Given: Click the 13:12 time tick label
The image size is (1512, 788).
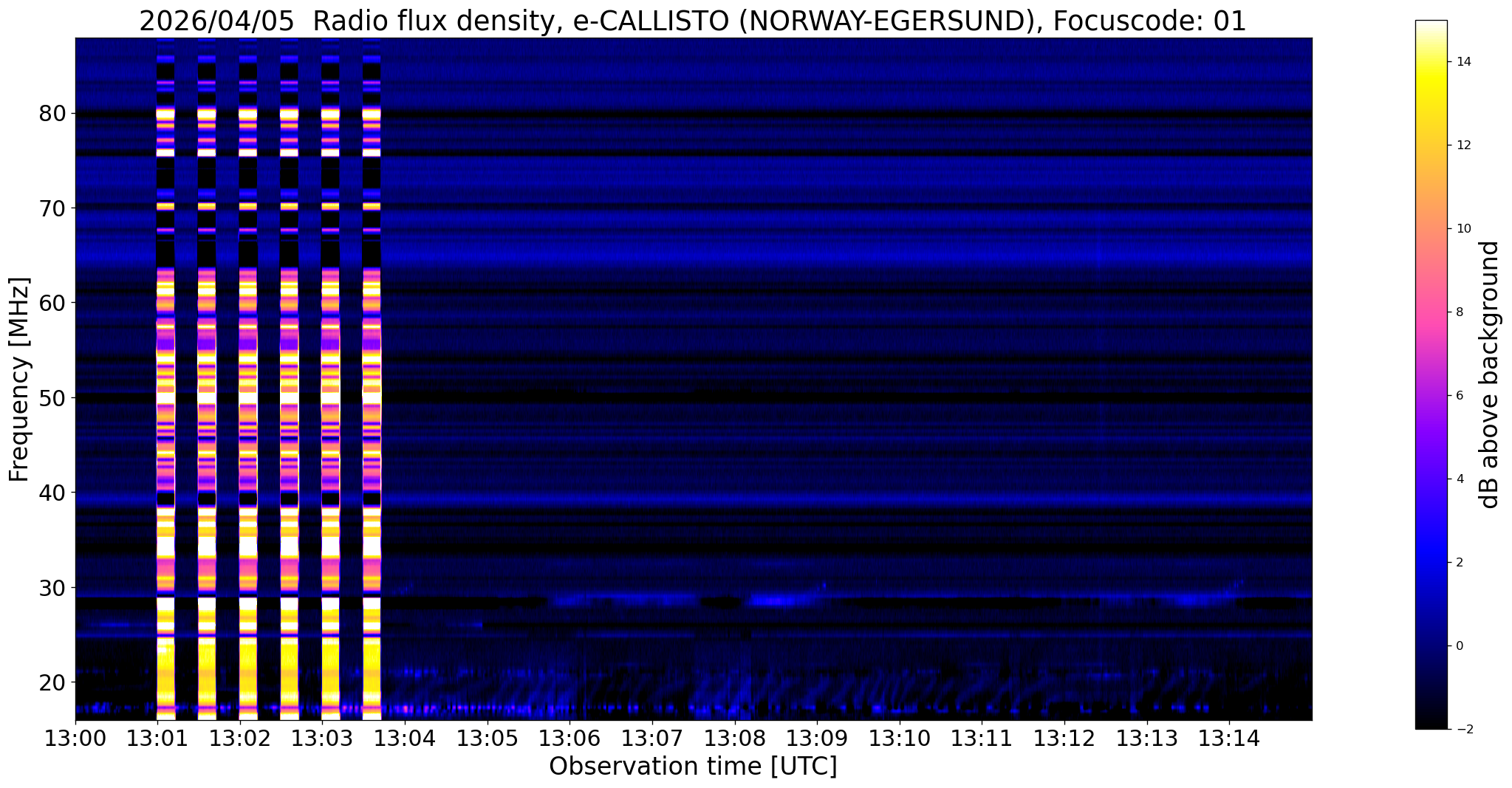Looking at the screenshot, I should [1065, 738].
